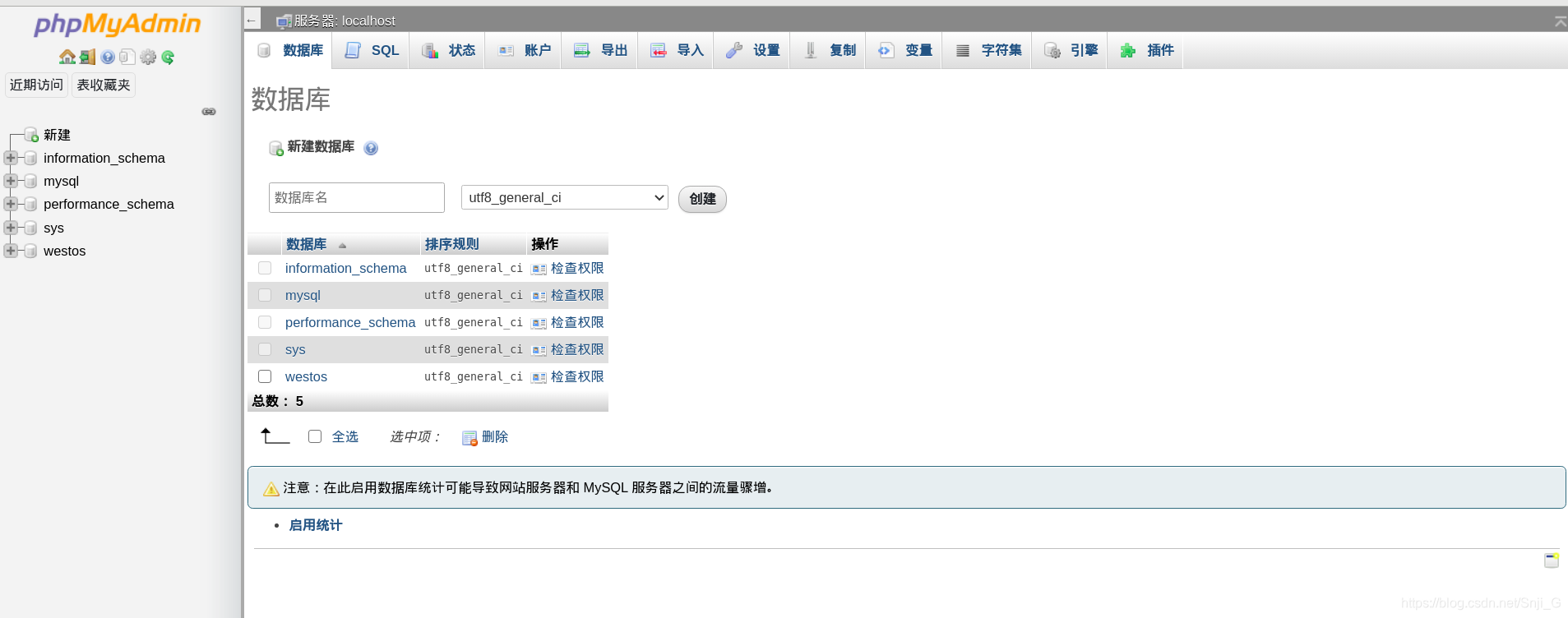1568x618 pixels.
Task: Expand the sys node in the tree
Action: click(11, 228)
